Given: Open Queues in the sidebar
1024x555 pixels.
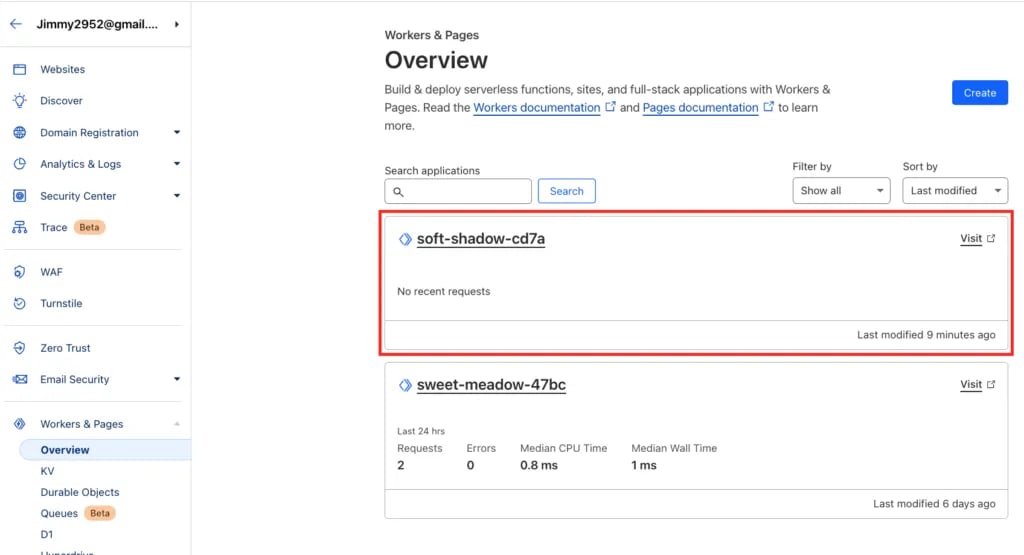Looking at the screenshot, I should point(59,513).
